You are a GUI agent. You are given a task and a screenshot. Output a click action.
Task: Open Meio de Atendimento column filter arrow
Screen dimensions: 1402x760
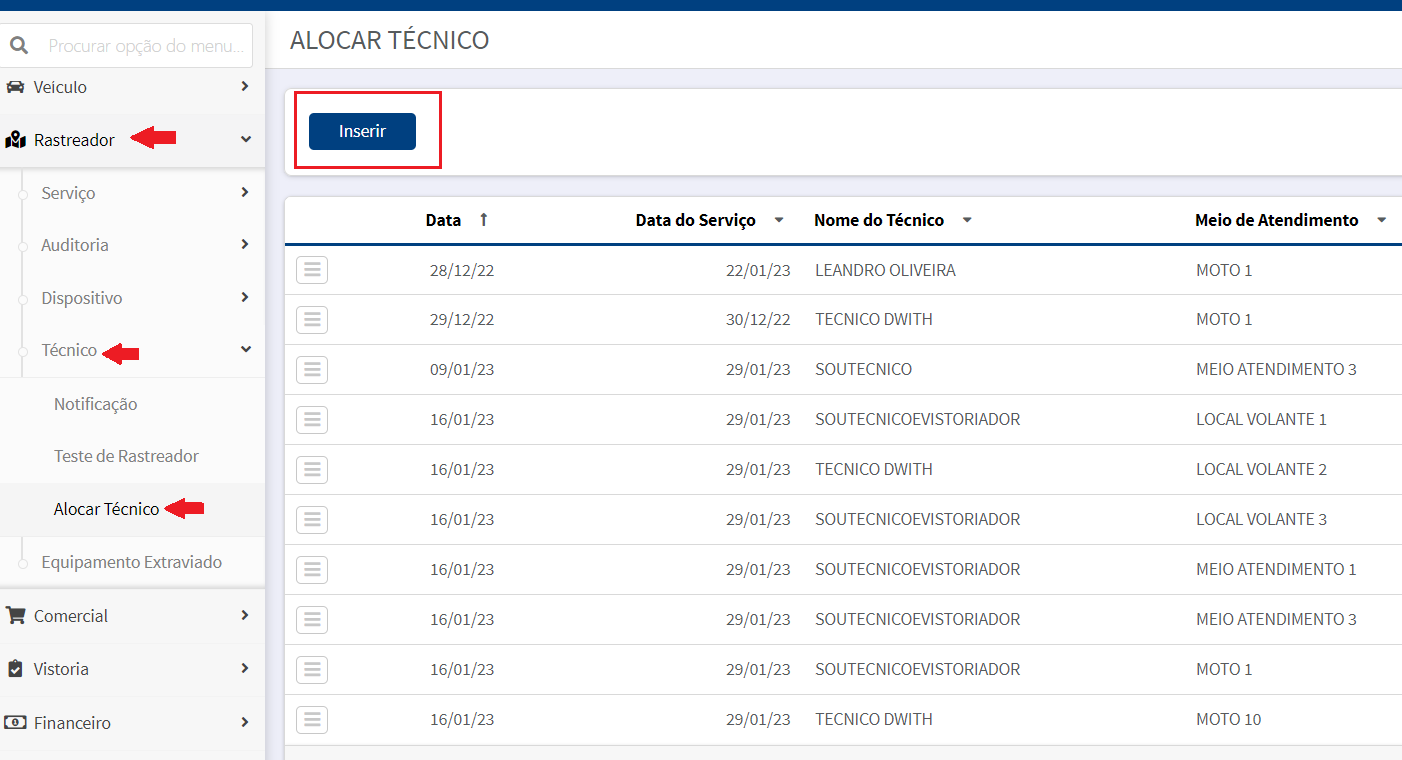[x=1382, y=221]
